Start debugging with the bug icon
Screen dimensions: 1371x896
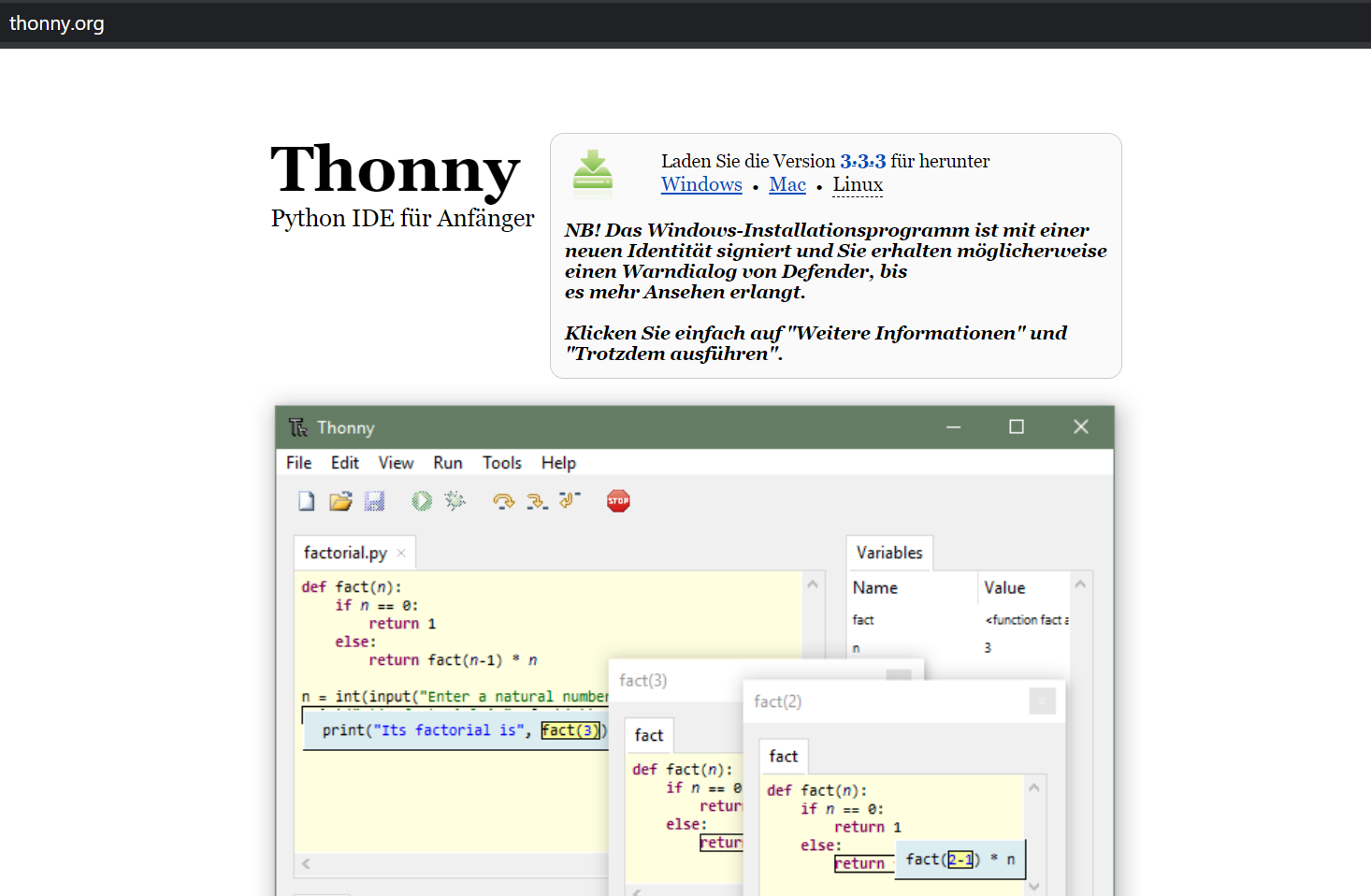455,501
